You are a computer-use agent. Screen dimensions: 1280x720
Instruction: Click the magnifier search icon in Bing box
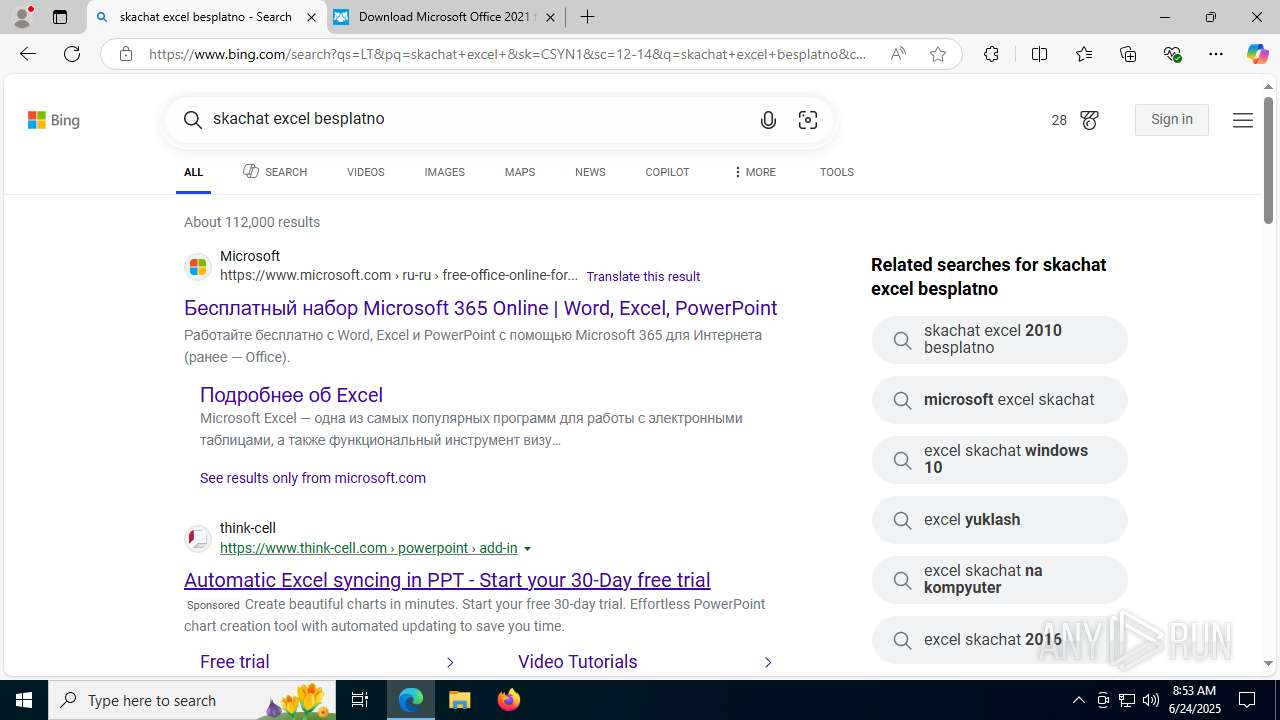193,120
